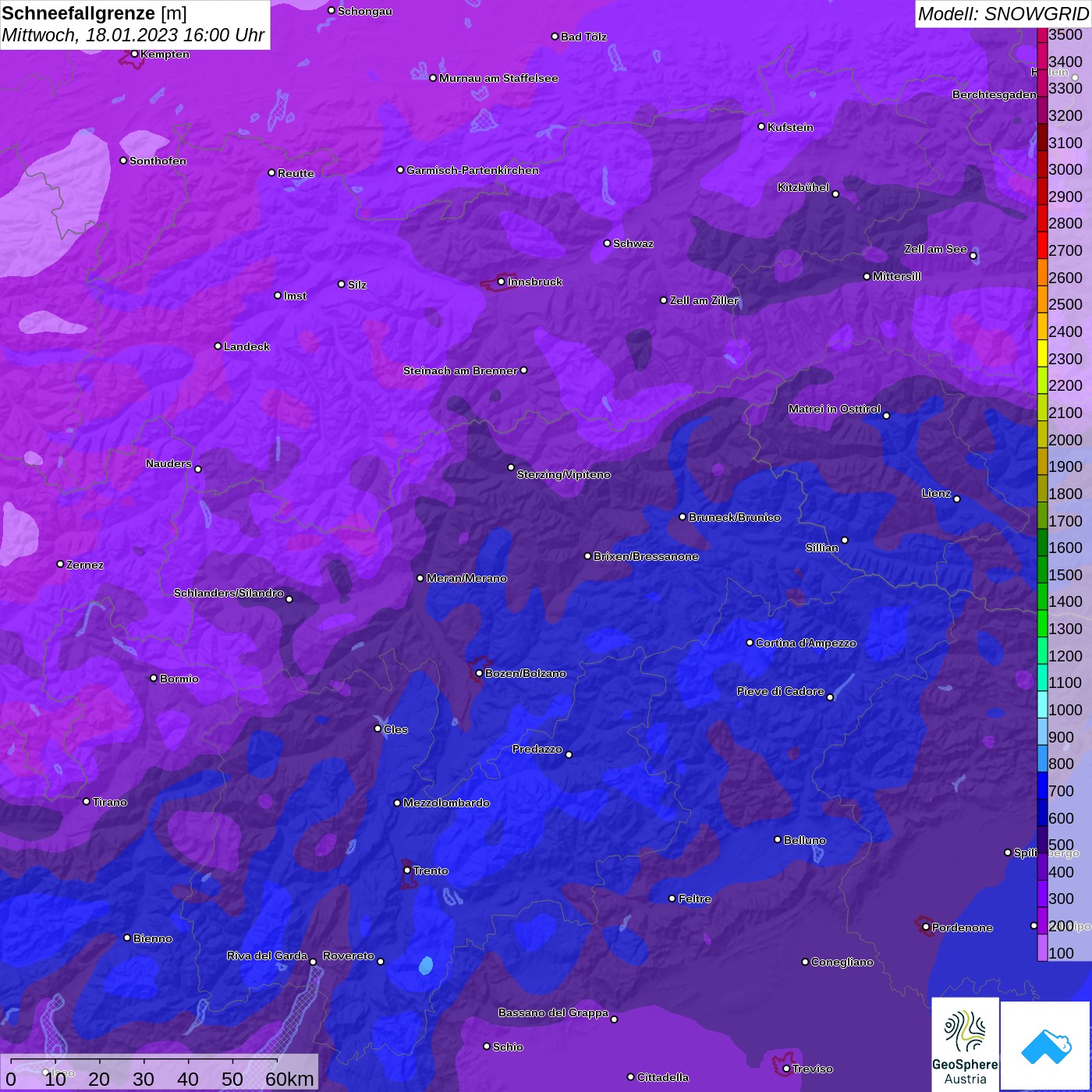
Task: Click the Imst label
Action: 295,296
